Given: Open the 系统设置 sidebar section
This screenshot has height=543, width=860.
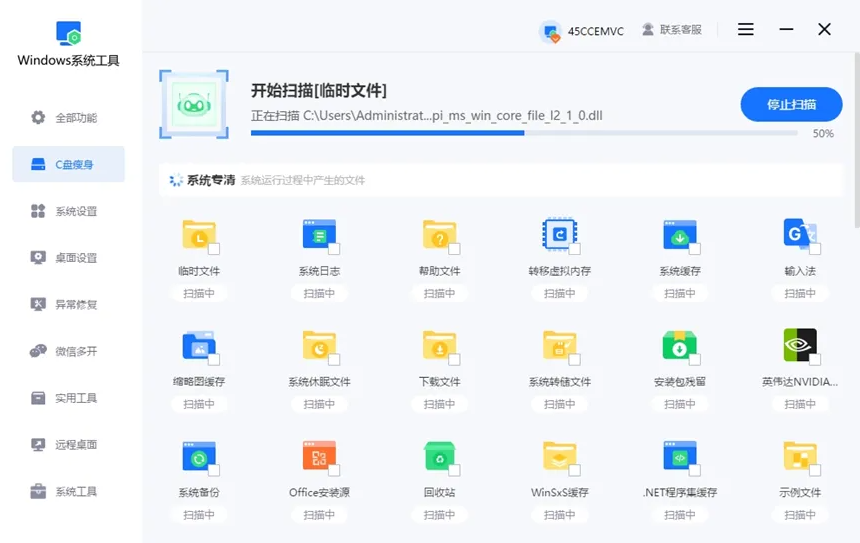Looking at the screenshot, I should coord(69,211).
